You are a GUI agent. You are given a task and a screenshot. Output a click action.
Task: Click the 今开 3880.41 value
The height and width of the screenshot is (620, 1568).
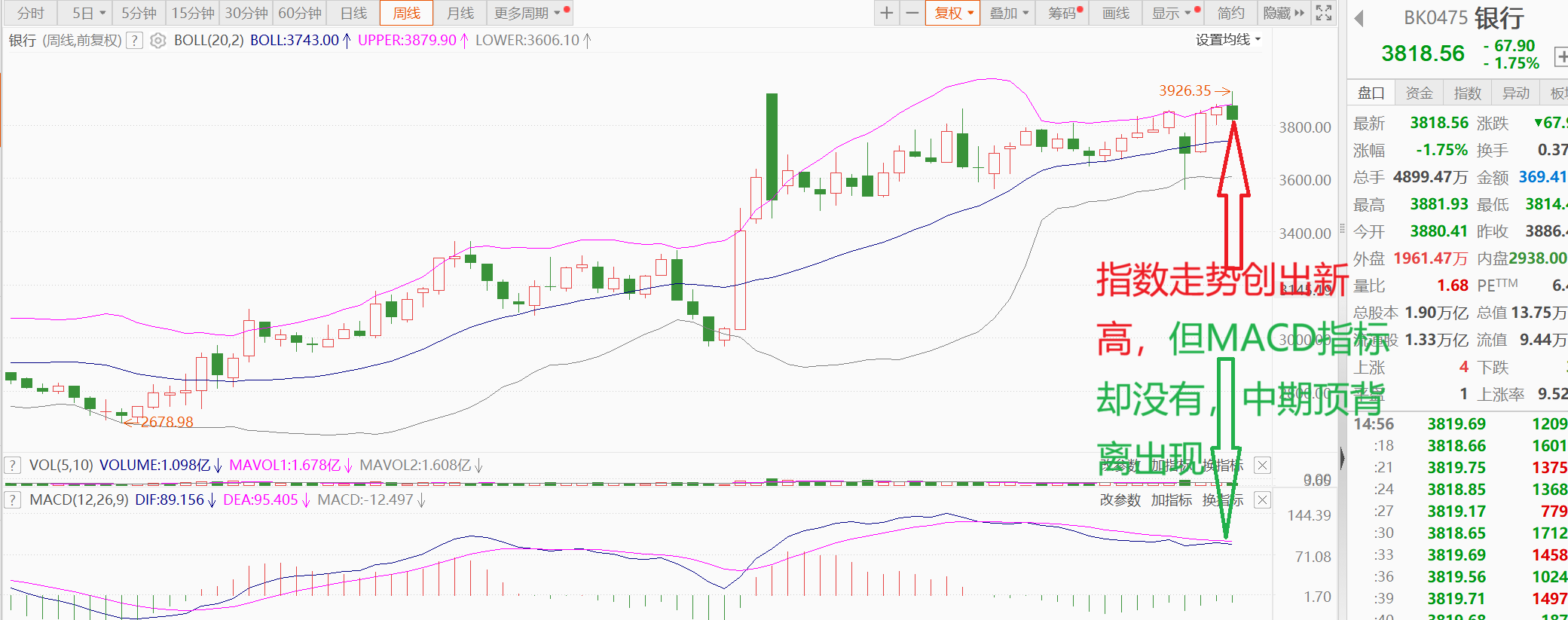click(1439, 231)
